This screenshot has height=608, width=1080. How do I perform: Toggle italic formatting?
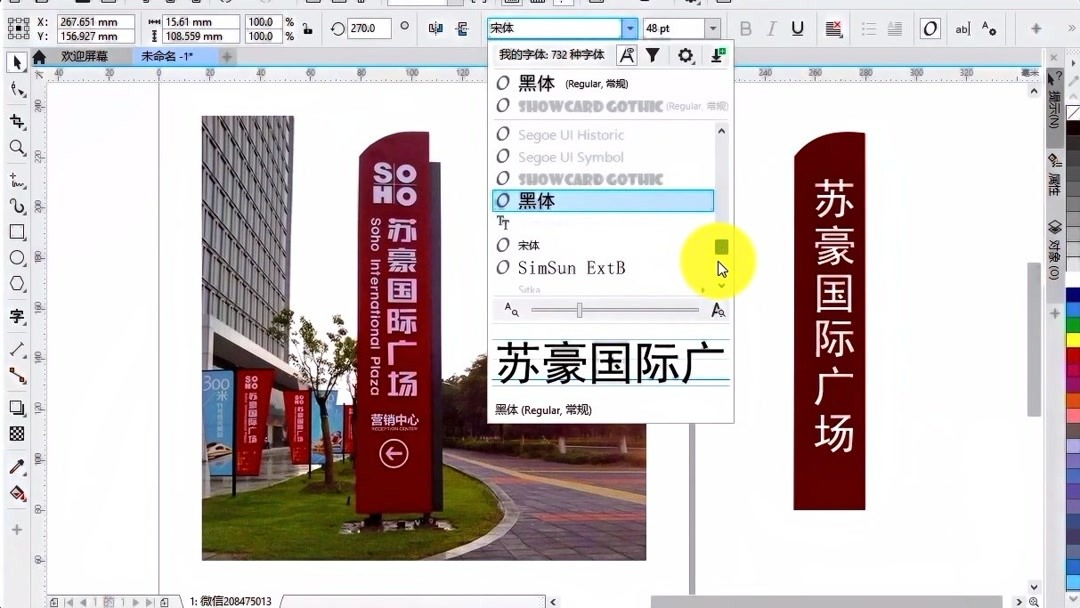pyautogui.click(x=771, y=28)
